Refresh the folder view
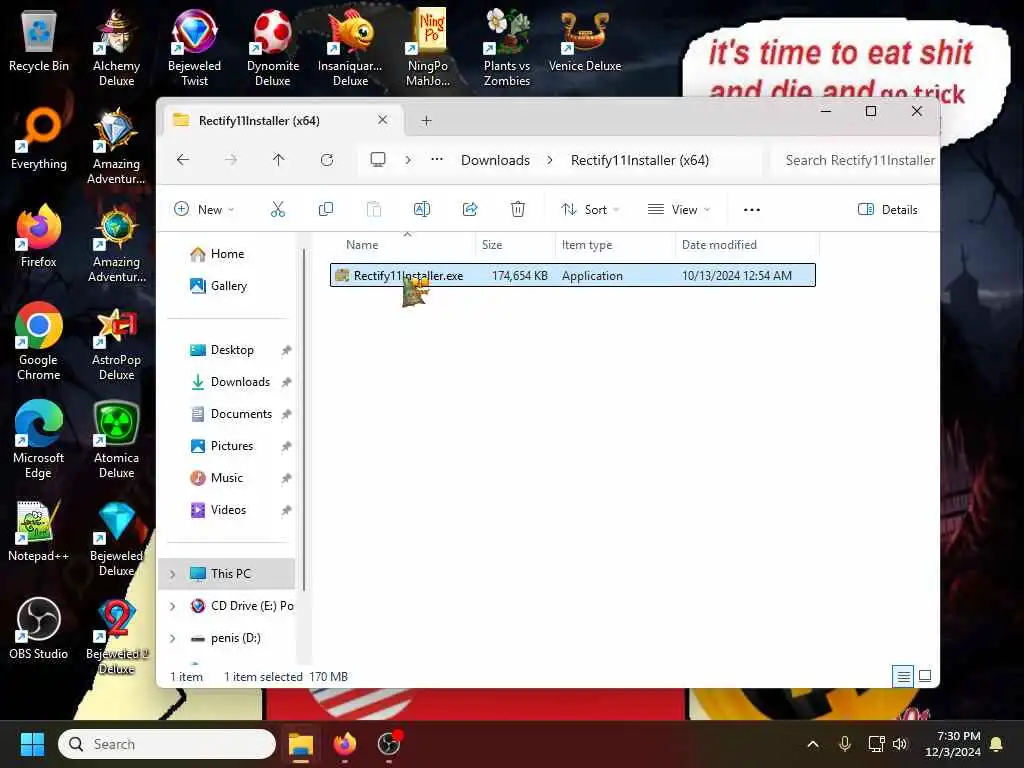 click(327, 159)
